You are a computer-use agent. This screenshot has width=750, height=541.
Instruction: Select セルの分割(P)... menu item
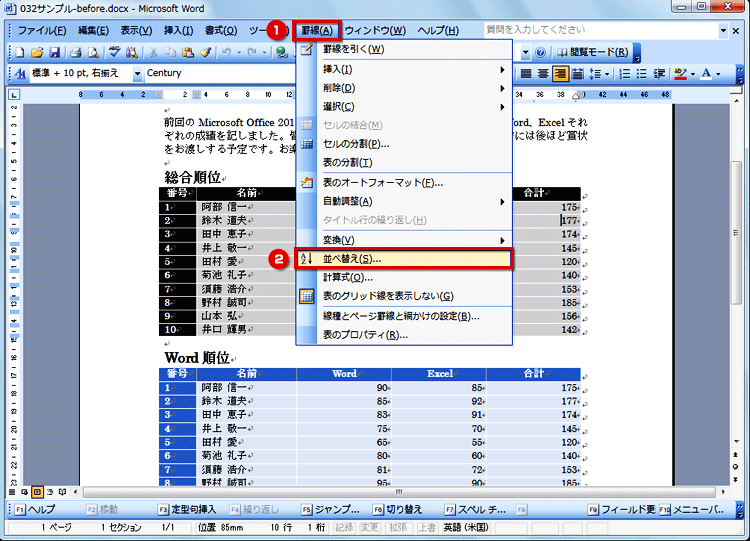point(404,144)
